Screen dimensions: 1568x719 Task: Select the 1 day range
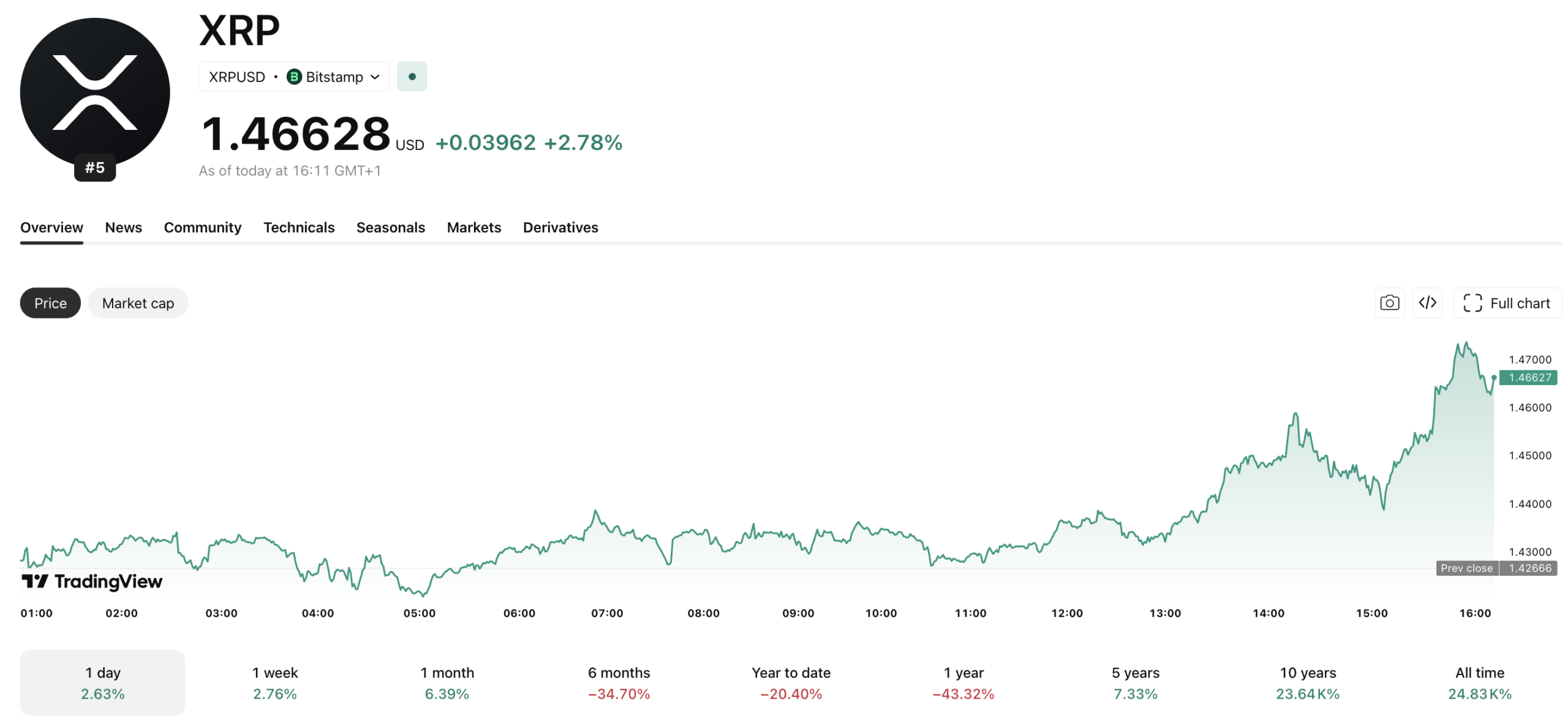(x=102, y=683)
